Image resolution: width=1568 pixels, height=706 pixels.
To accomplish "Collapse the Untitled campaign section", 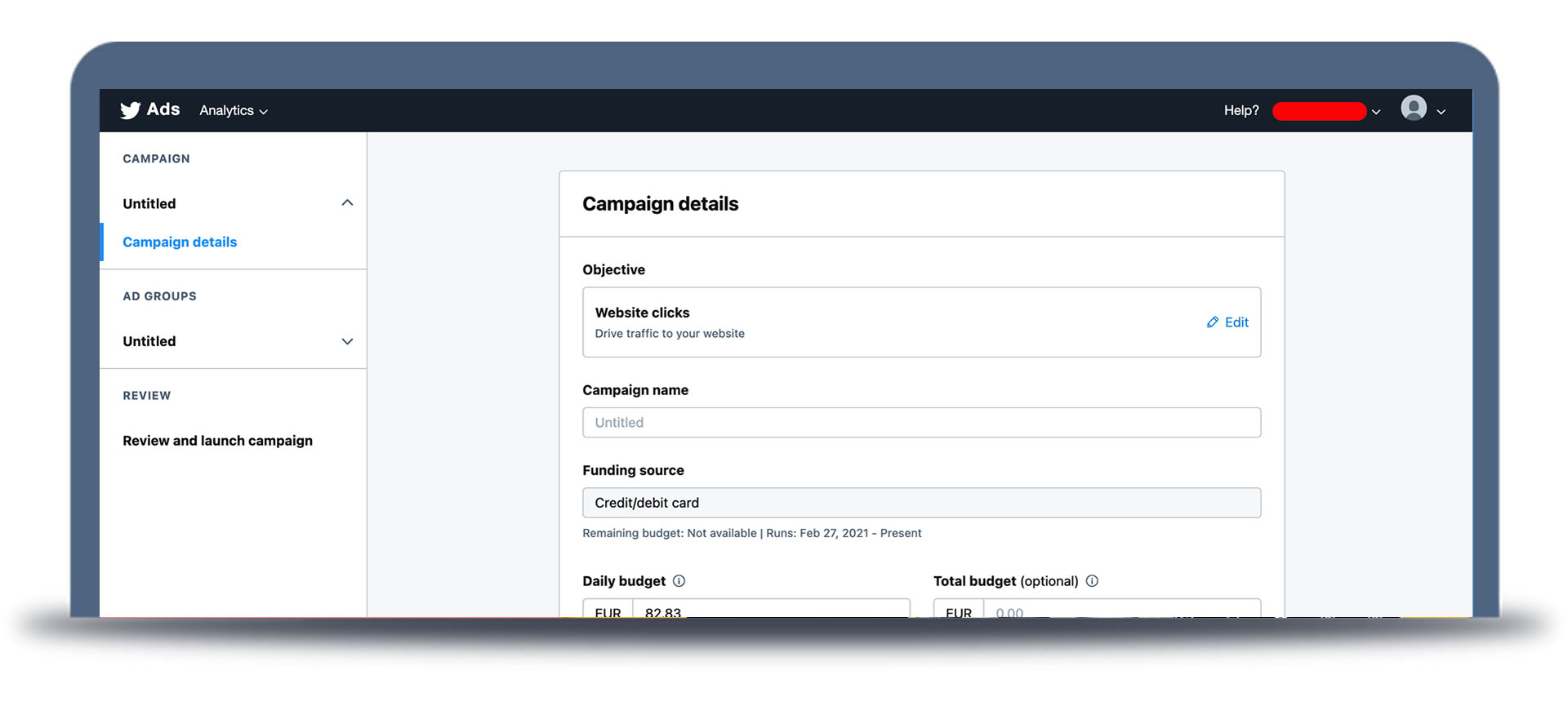I will tap(347, 203).
